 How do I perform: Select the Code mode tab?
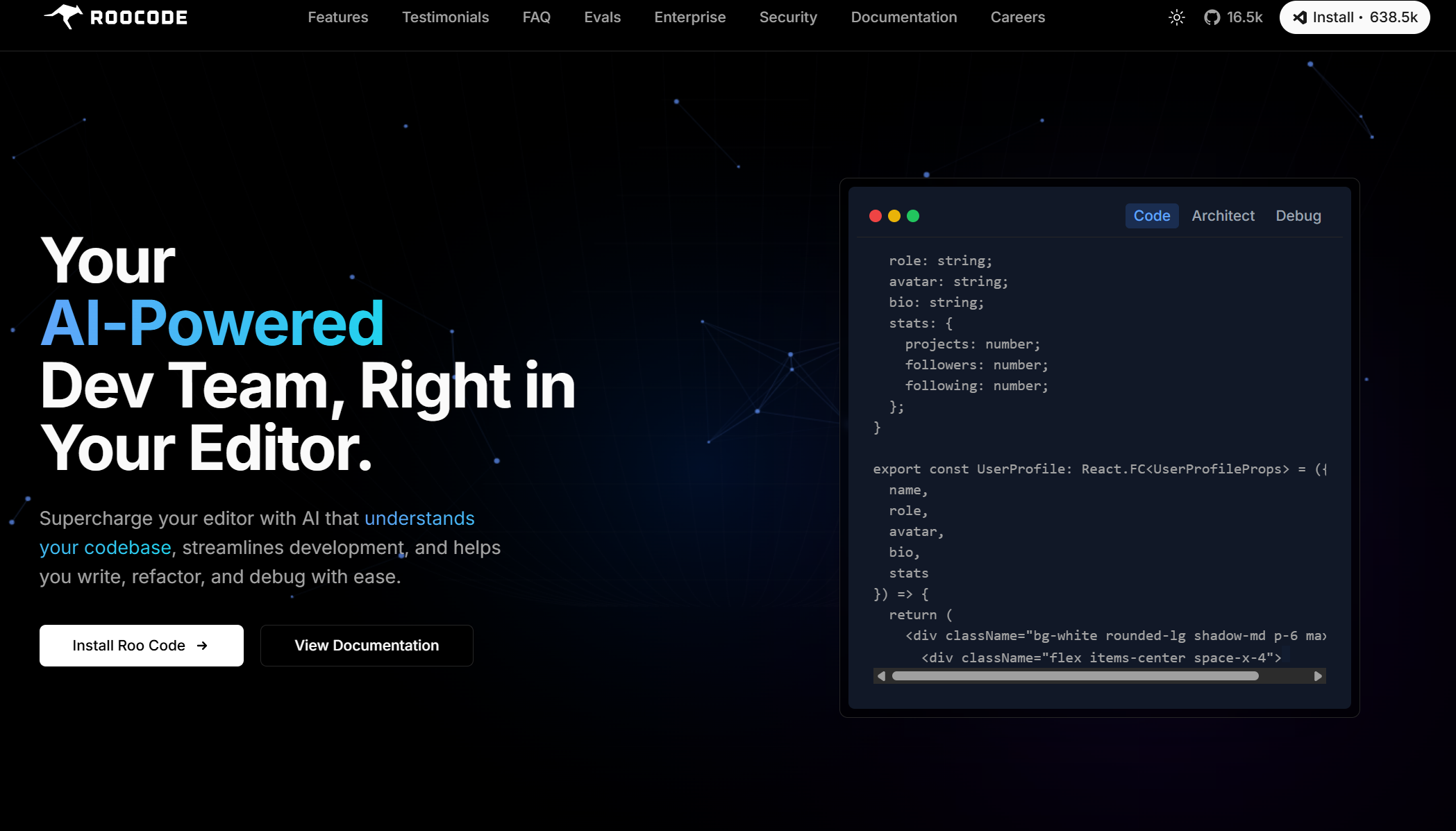tap(1151, 216)
